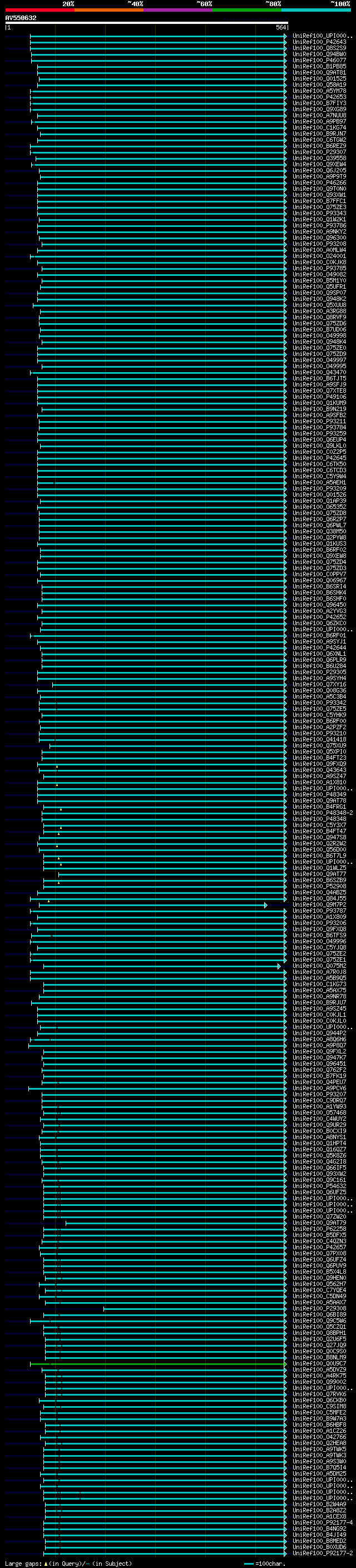Select hit label UniRef100_O24001
The height and width of the screenshot is (1568, 356).
coord(319,256)
